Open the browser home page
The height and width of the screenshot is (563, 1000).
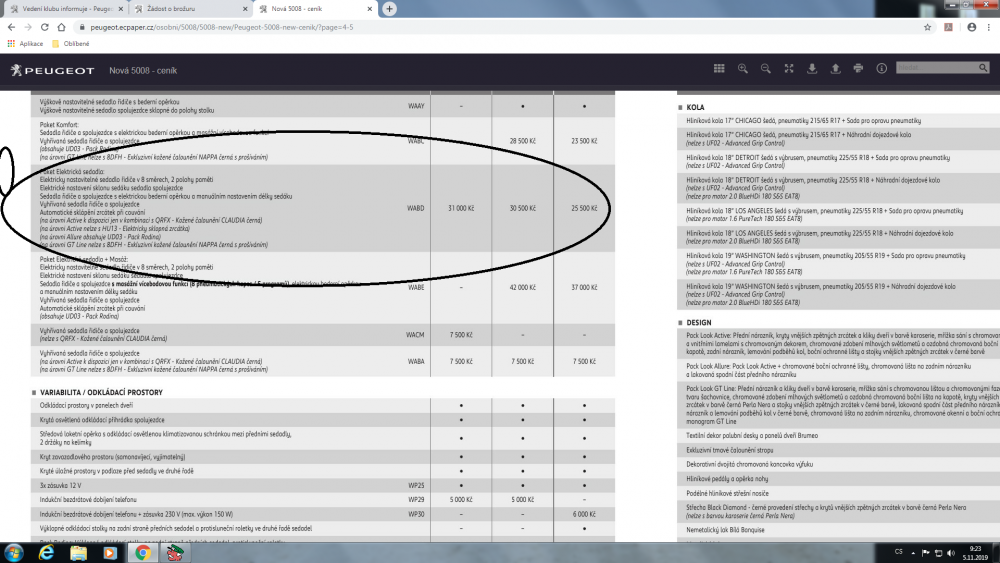click(61, 27)
